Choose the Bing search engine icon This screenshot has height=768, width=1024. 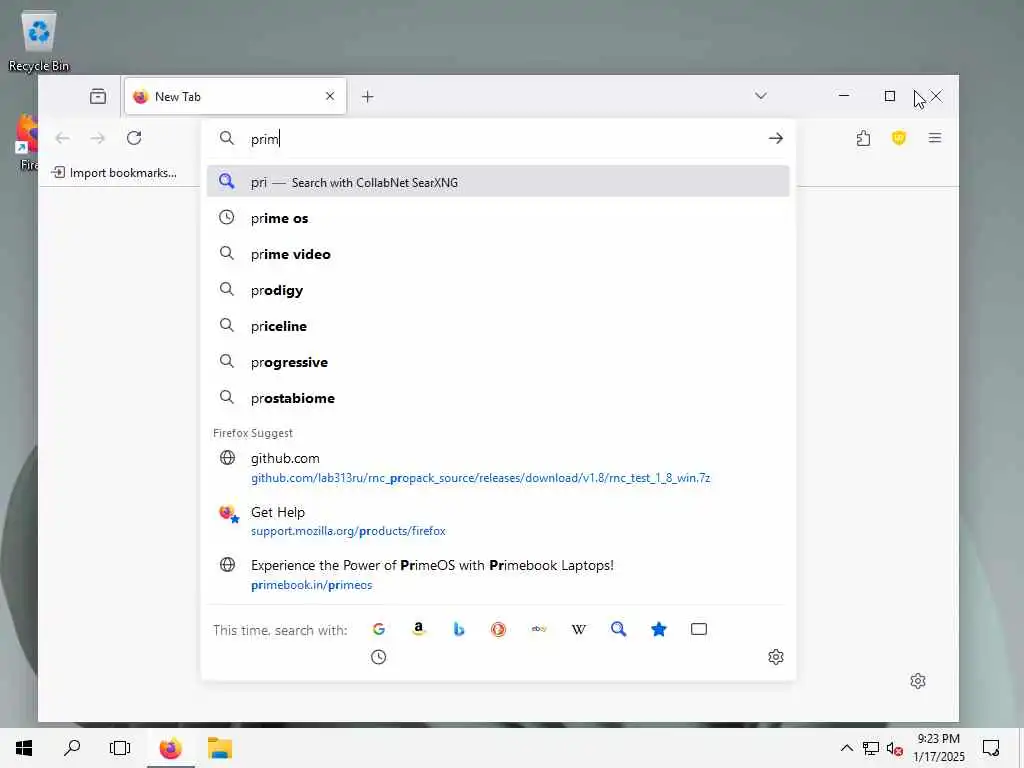coord(458,629)
